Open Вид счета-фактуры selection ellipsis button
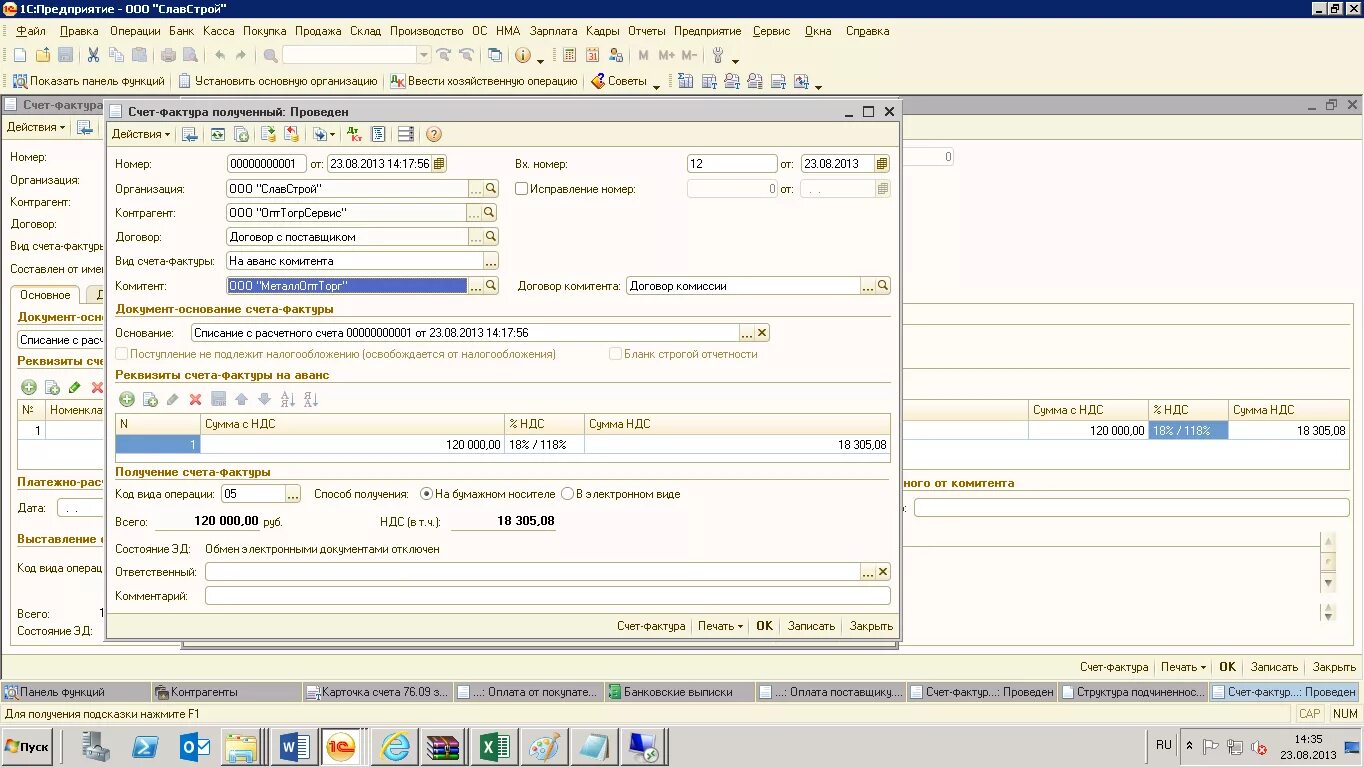 [x=490, y=262]
